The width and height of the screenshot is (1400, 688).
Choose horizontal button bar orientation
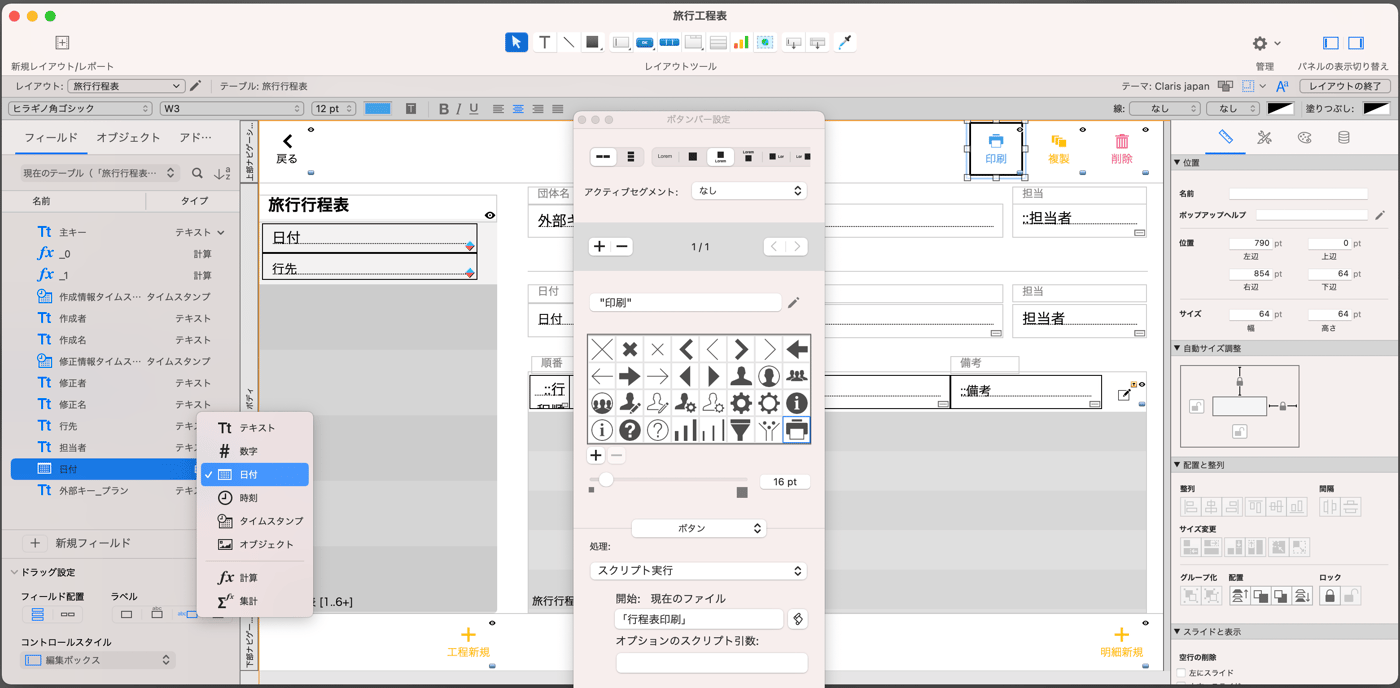(603, 157)
